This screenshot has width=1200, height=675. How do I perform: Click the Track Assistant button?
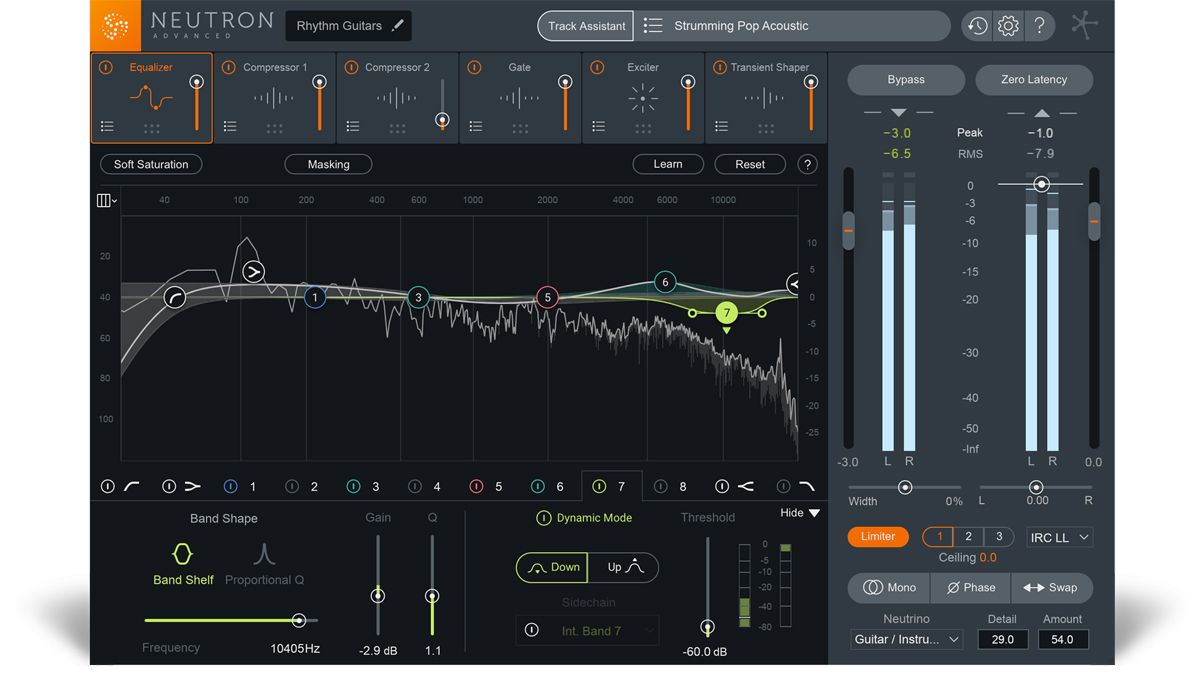[585, 26]
